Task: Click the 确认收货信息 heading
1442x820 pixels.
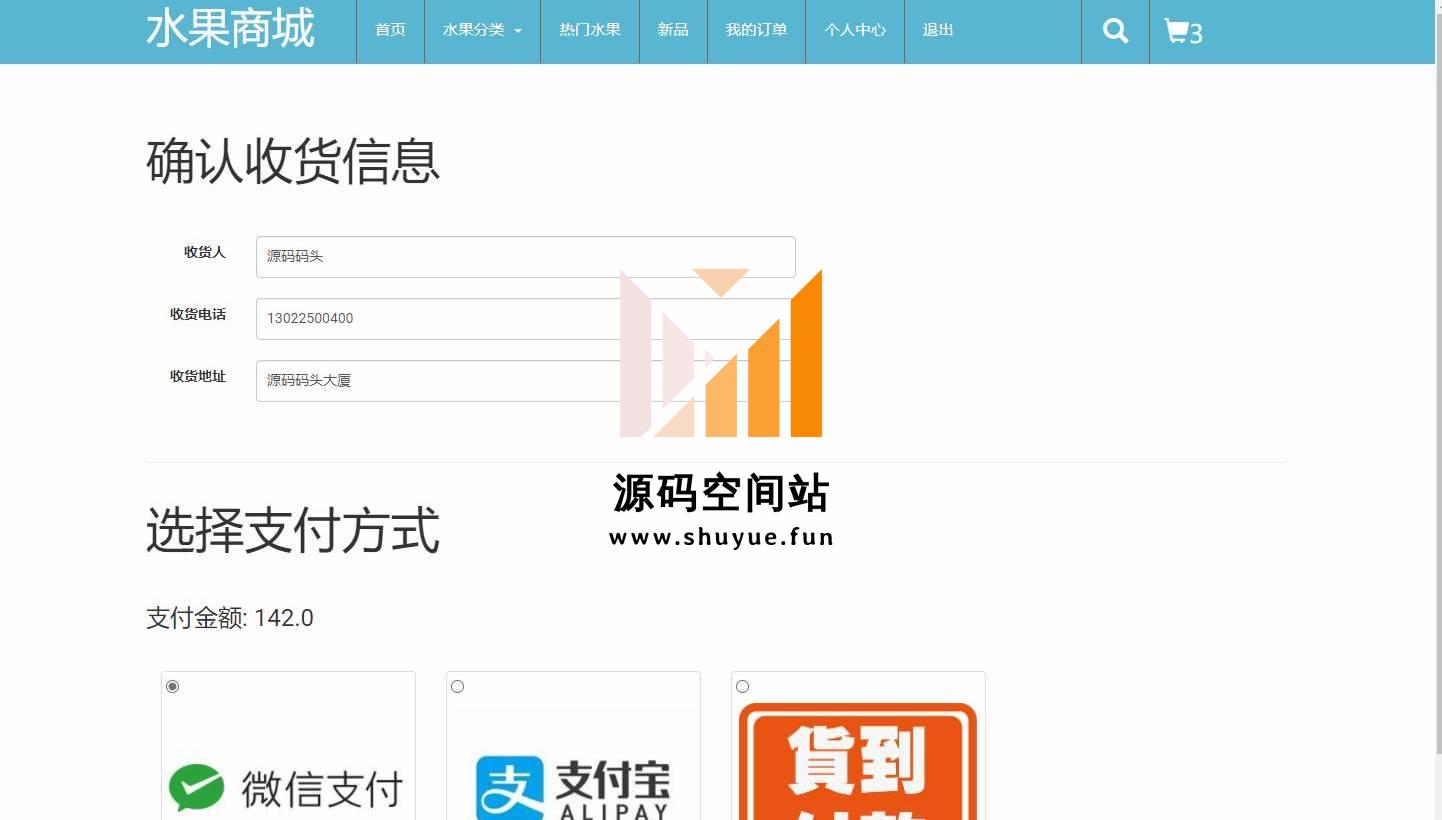Action: pyautogui.click(x=293, y=161)
